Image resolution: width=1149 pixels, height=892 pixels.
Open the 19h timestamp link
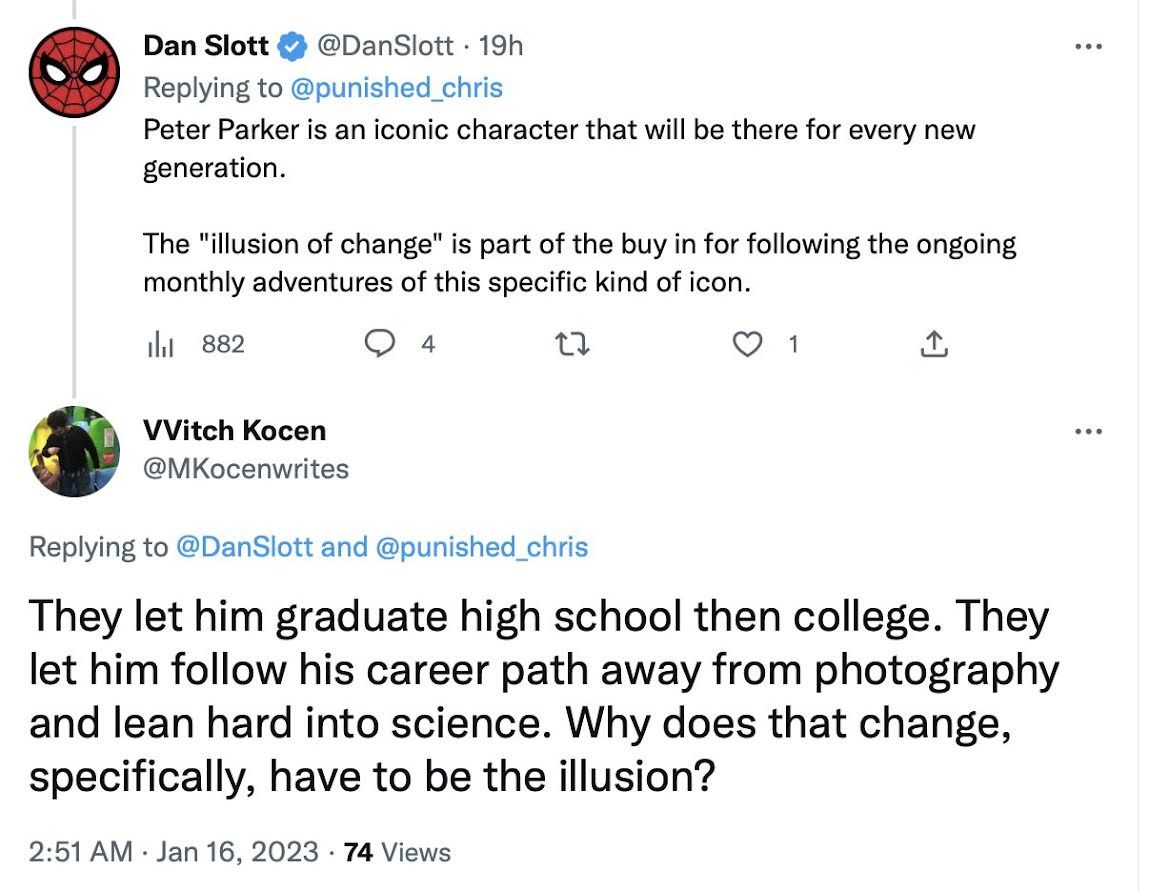coord(502,46)
